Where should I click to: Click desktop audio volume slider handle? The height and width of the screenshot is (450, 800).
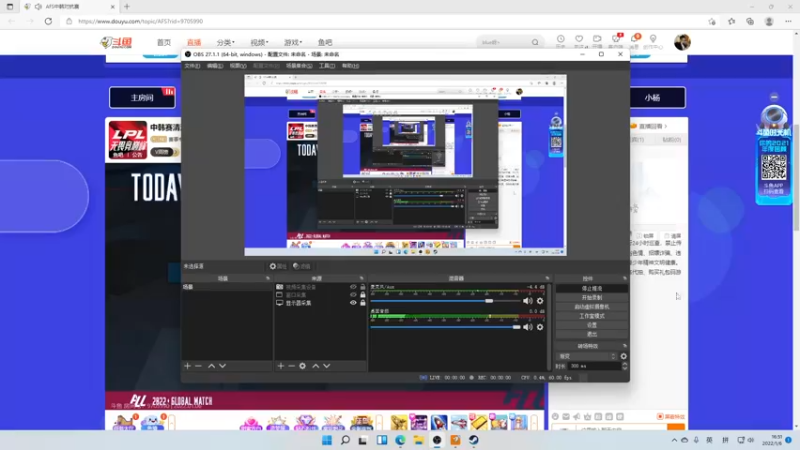(516, 327)
